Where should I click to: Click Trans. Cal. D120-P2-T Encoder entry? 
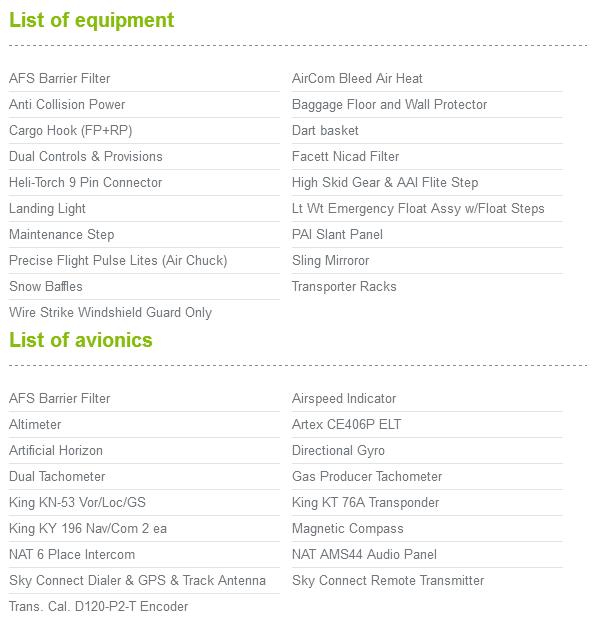pos(98,606)
